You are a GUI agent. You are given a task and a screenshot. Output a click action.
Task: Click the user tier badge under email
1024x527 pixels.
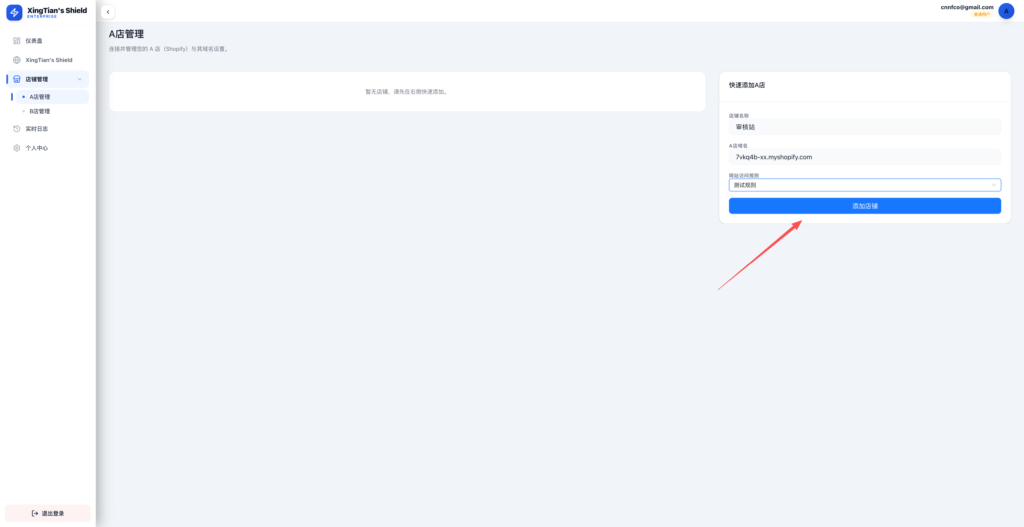(x=982, y=14)
